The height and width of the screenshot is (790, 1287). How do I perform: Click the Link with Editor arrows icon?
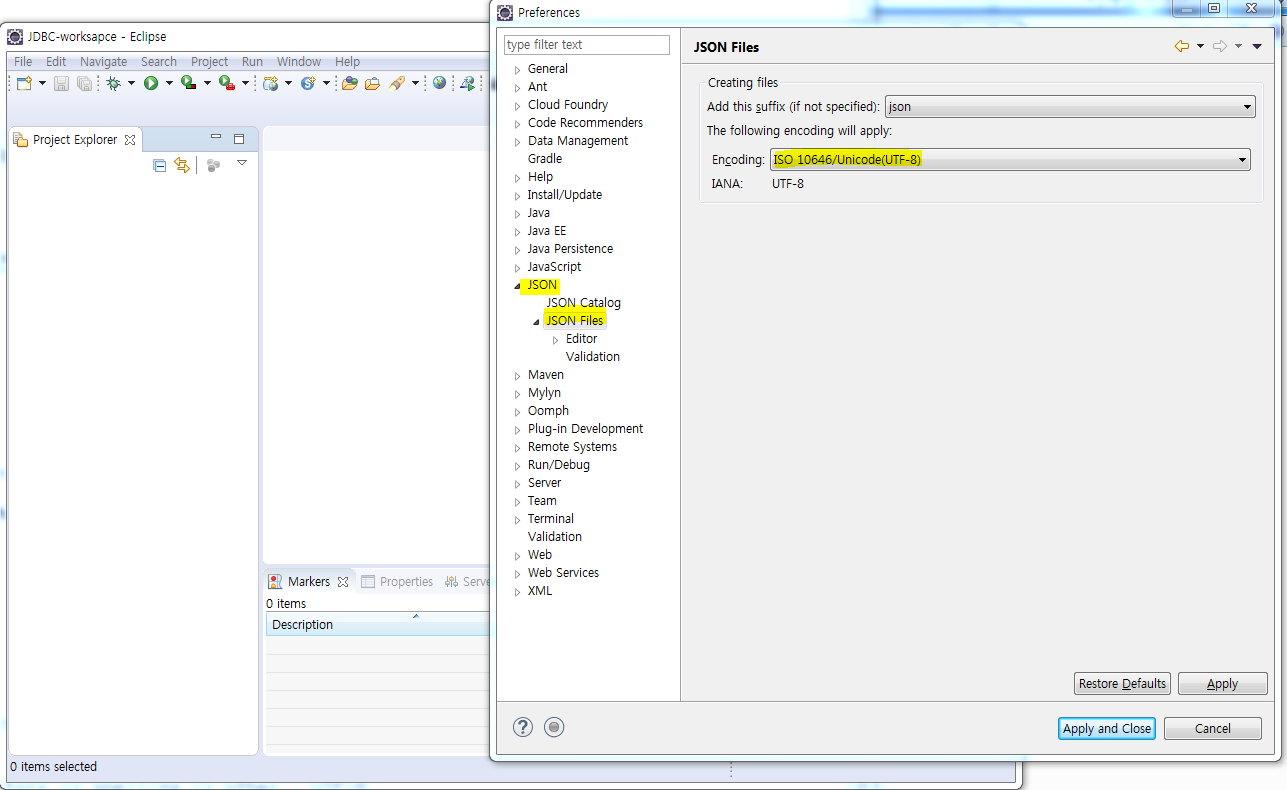coord(182,165)
